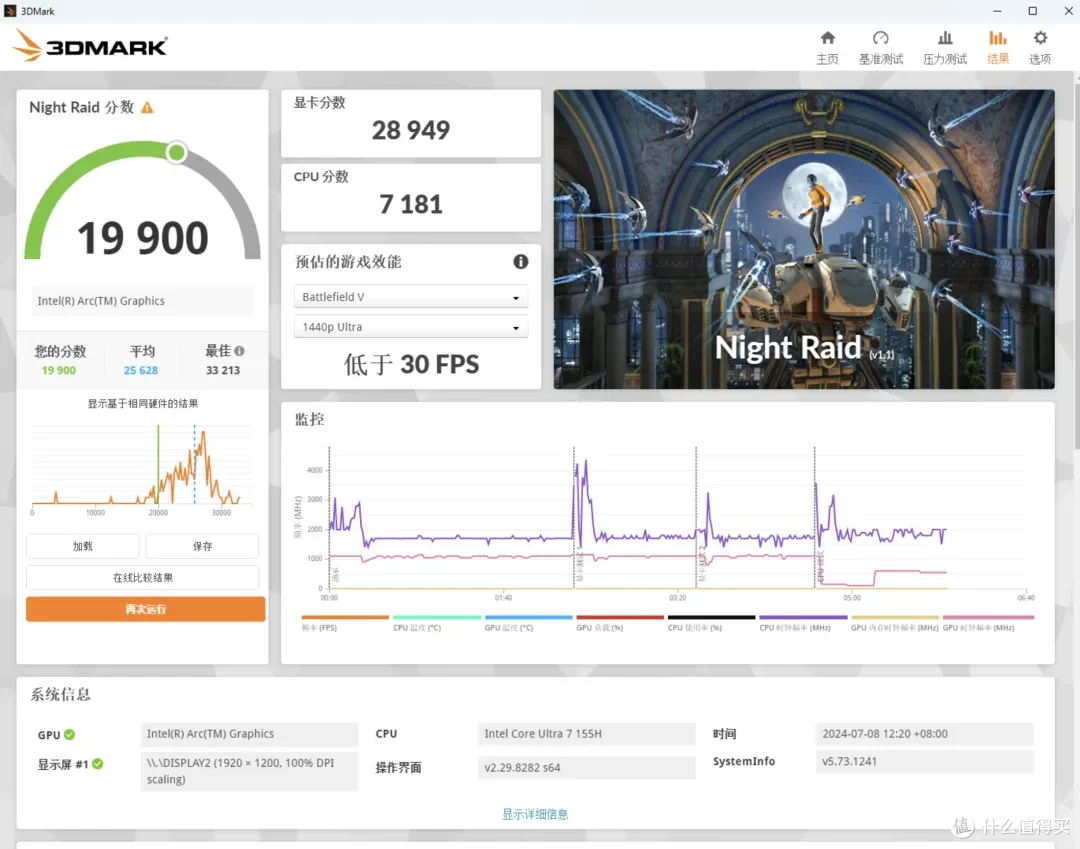1080x849 pixels.
Task: Toggle the GPU 温度 legend series
Action: [x=528, y=624]
